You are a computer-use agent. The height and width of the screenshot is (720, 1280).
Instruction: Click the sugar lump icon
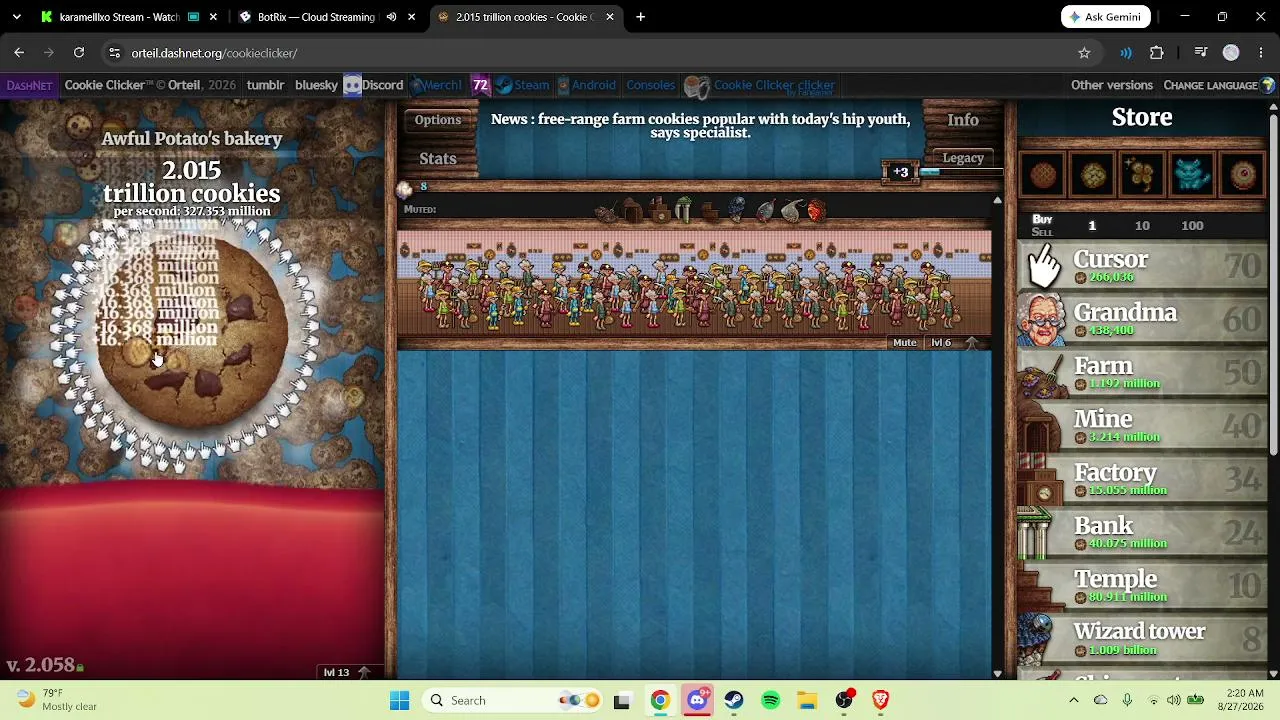pyautogui.click(x=405, y=188)
